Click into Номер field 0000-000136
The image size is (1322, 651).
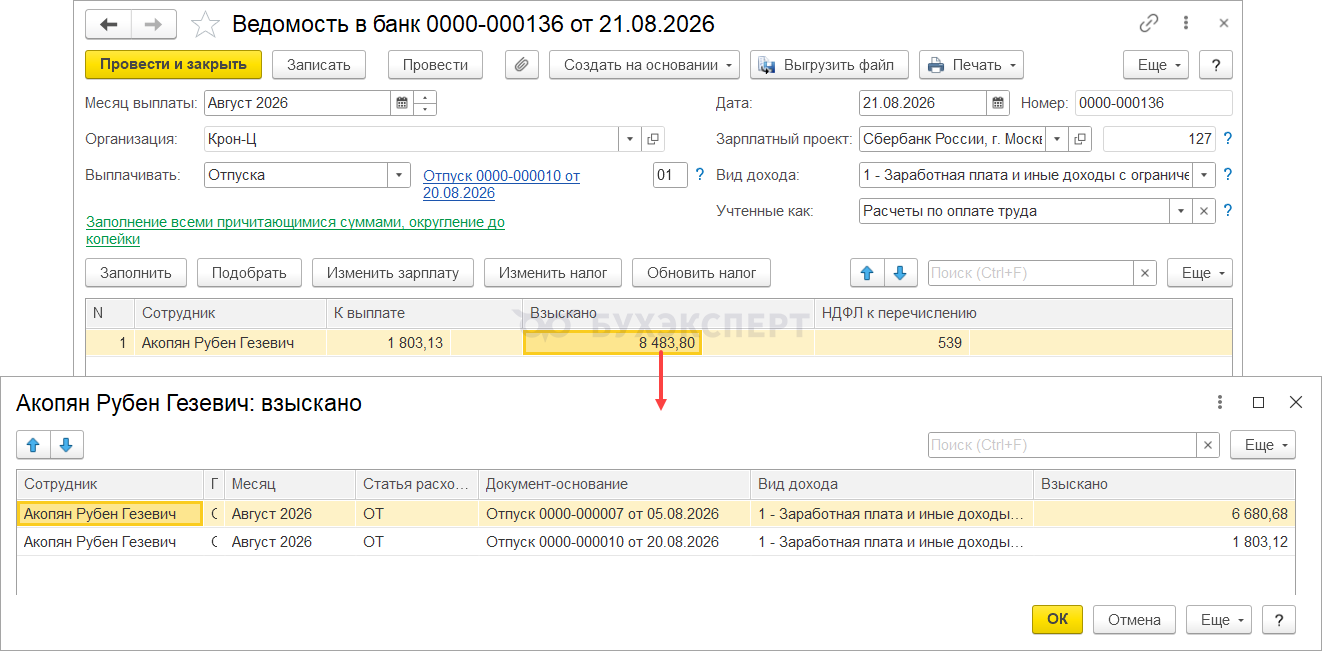(x=1153, y=103)
